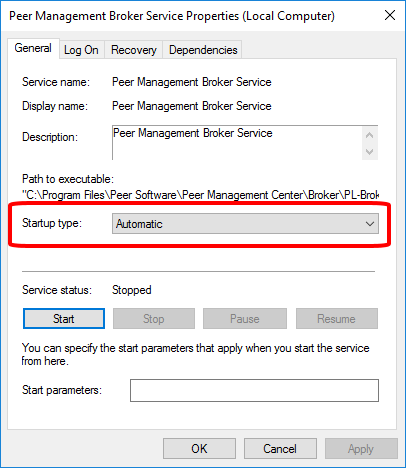Open the Recovery tab
The height and width of the screenshot is (468, 406).
(134, 50)
